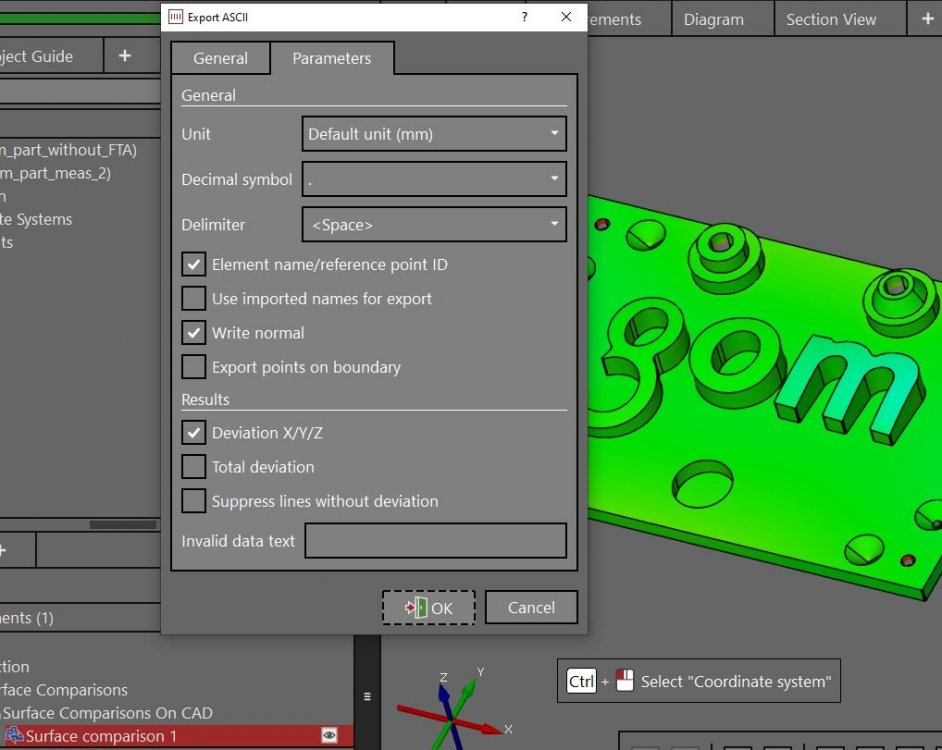Toggle eye icon on Surface comparison 1

point(328,736)
